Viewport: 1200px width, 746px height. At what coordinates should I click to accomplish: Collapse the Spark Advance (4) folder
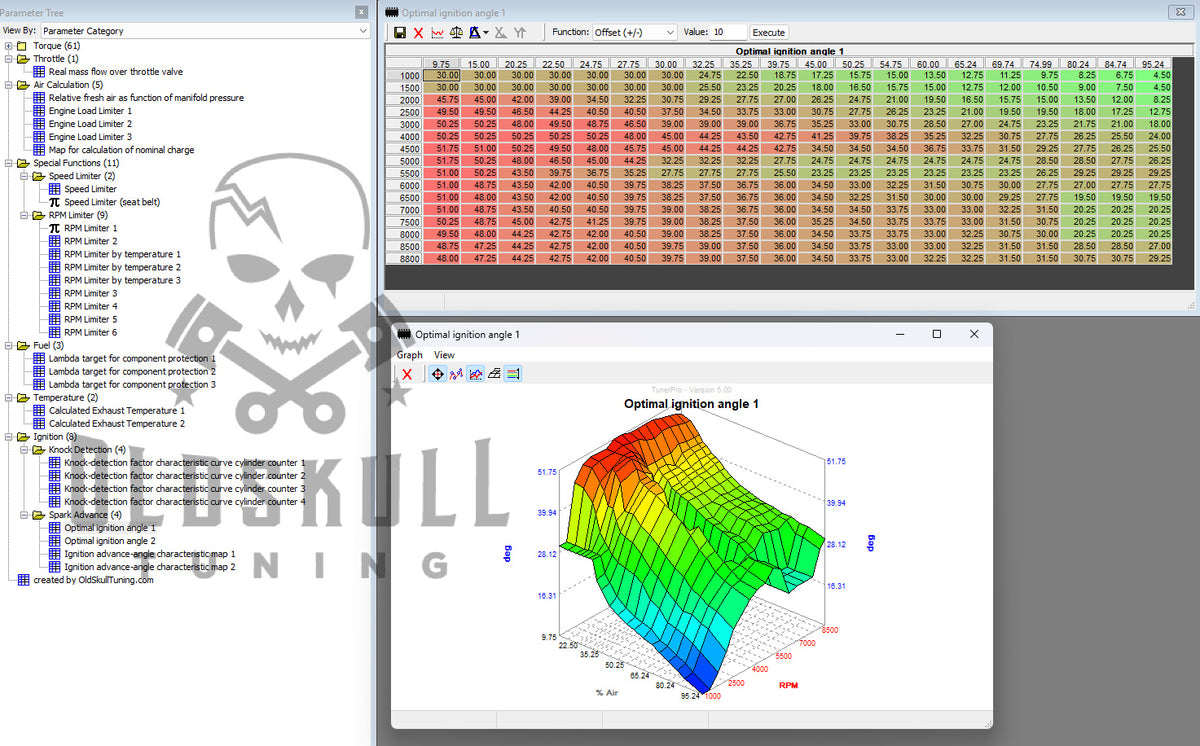point(24,514)
